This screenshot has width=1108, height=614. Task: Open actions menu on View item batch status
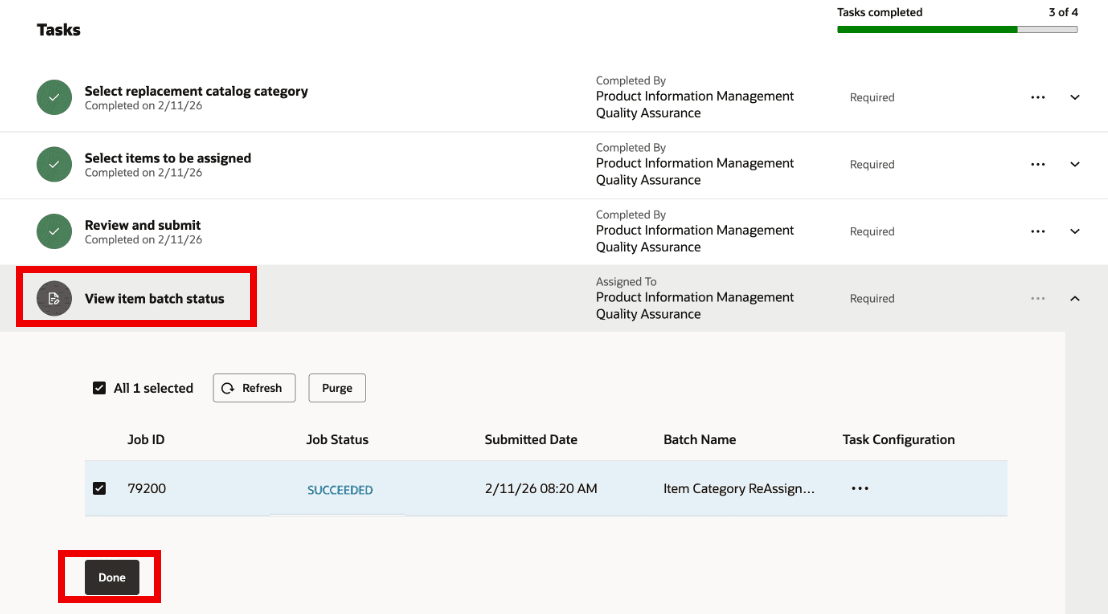click(x=1037, y=298)
